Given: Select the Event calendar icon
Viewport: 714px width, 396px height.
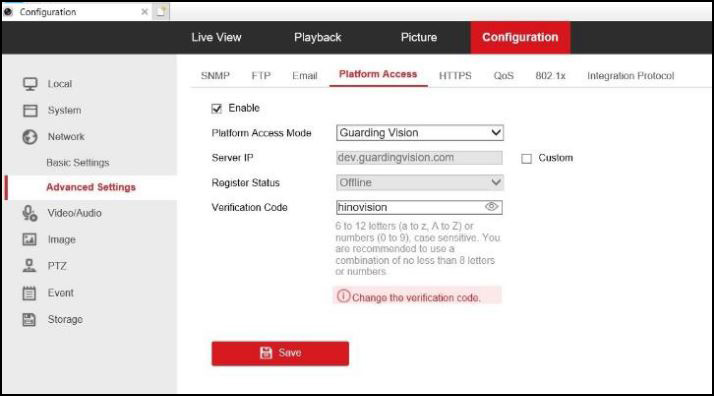Looking at the screenshot, I should [29, 293].
